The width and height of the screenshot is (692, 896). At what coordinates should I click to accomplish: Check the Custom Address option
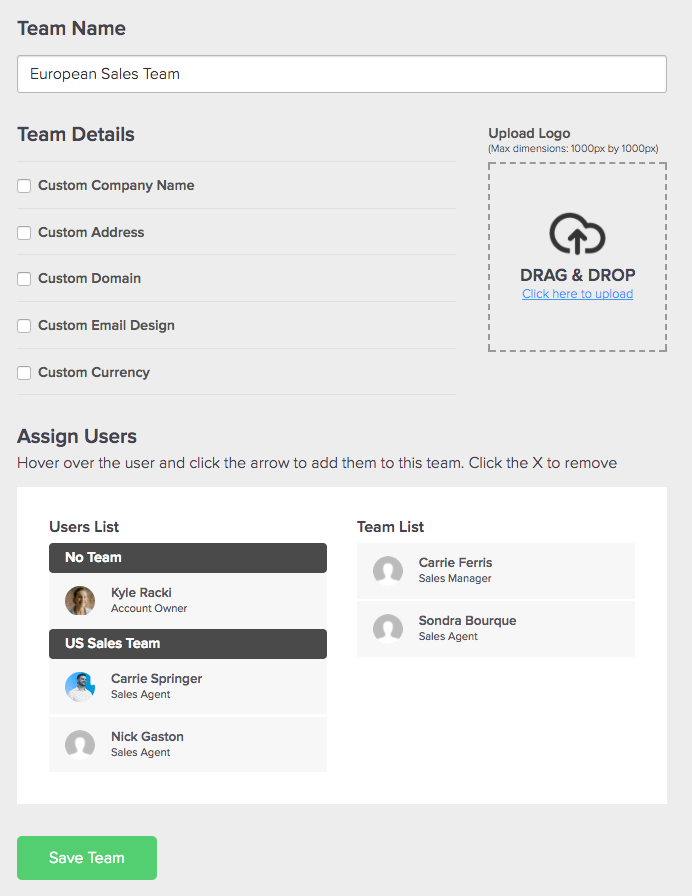click(24, 233)
